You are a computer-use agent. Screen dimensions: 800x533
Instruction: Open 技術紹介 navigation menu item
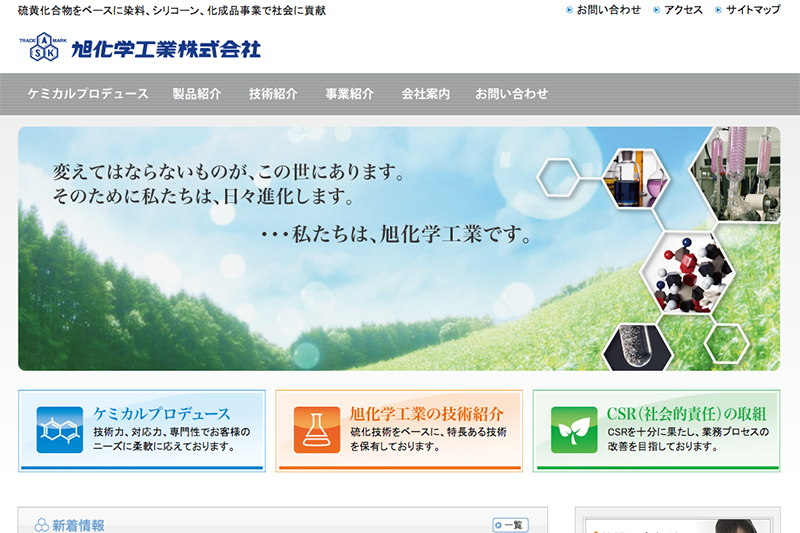[x=273, y=94]
